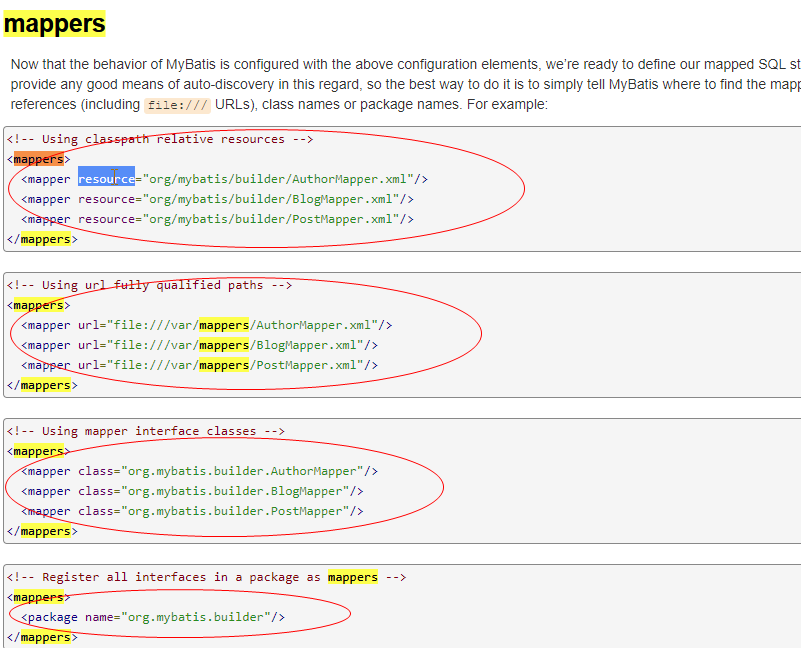This screenshot has width=801, height=648.
Task: Click the "file:///var/mappers/PostMapper.xml" url value
Action: tap(235, 365)
